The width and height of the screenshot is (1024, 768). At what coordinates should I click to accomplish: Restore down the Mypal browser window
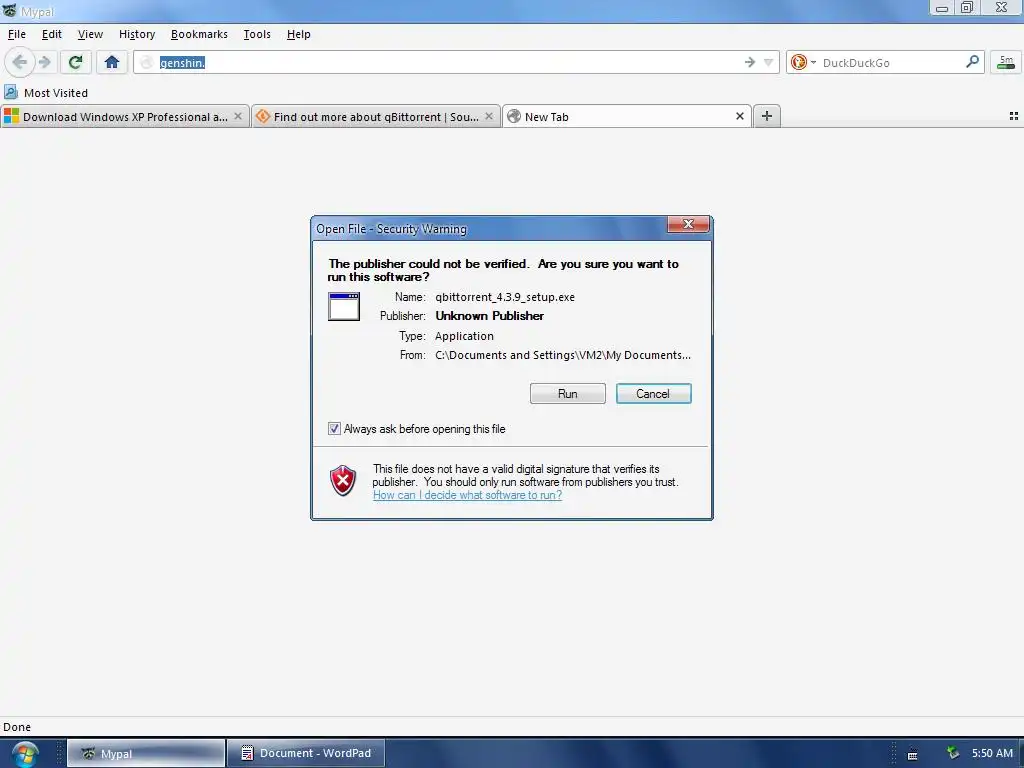tap(967, 8)
